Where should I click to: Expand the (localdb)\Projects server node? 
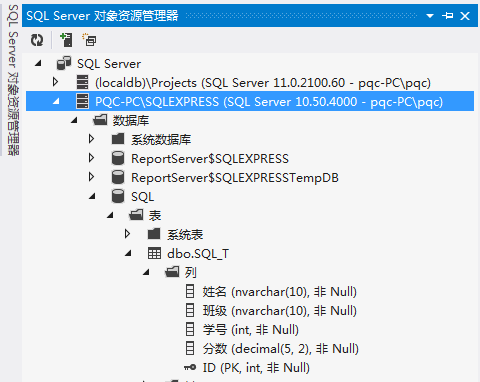[55, 82]
